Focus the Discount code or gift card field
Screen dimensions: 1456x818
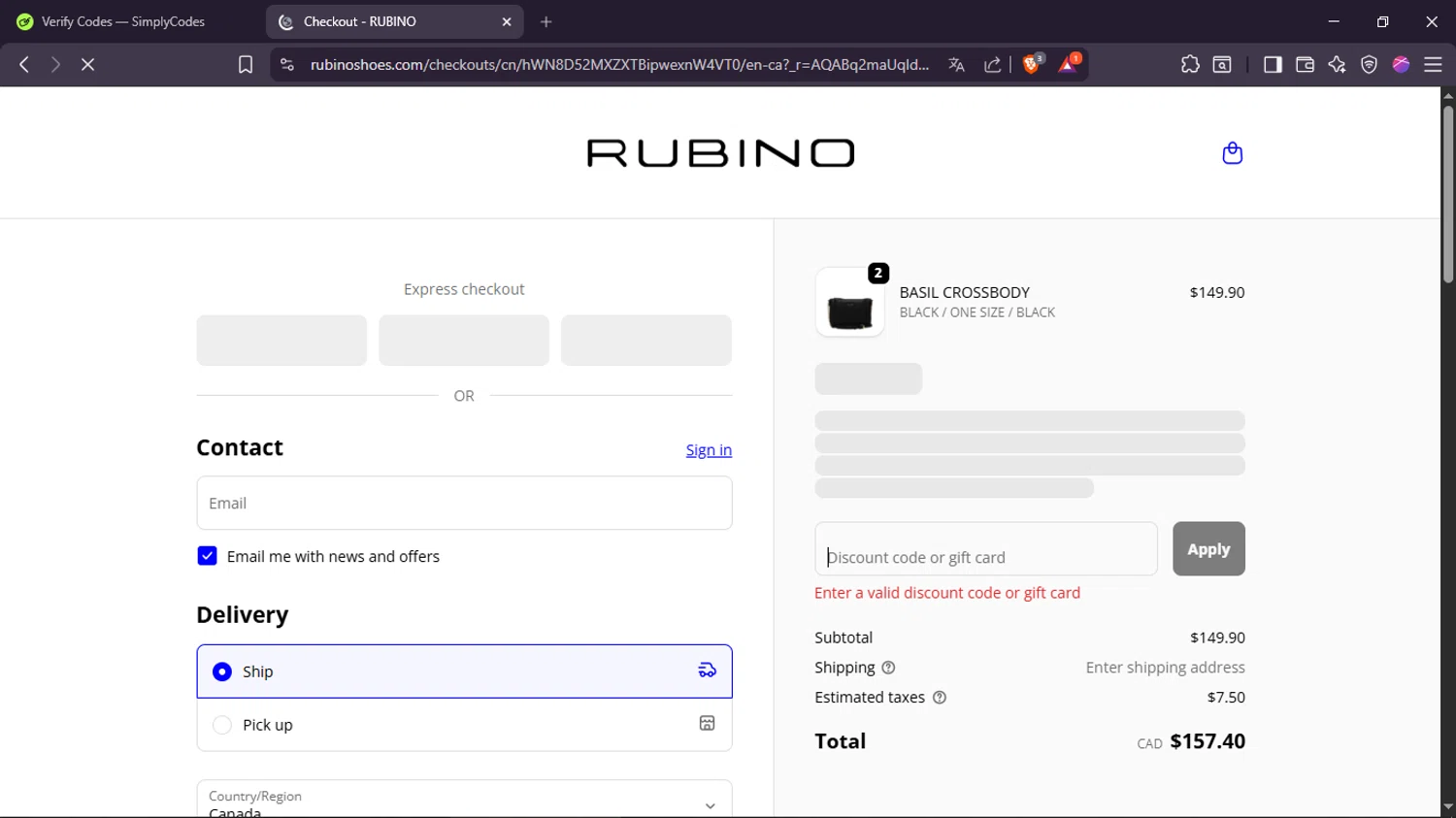[986, 549]
